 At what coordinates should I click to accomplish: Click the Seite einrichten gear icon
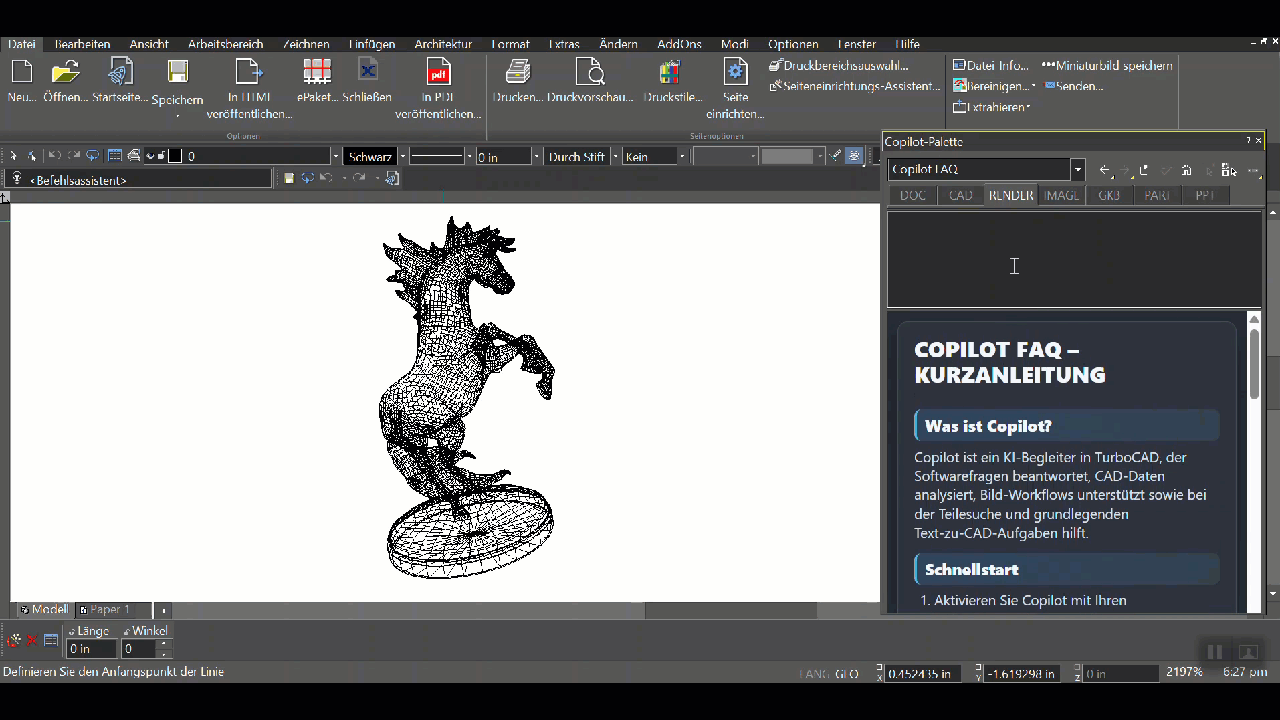coord(736,72)
